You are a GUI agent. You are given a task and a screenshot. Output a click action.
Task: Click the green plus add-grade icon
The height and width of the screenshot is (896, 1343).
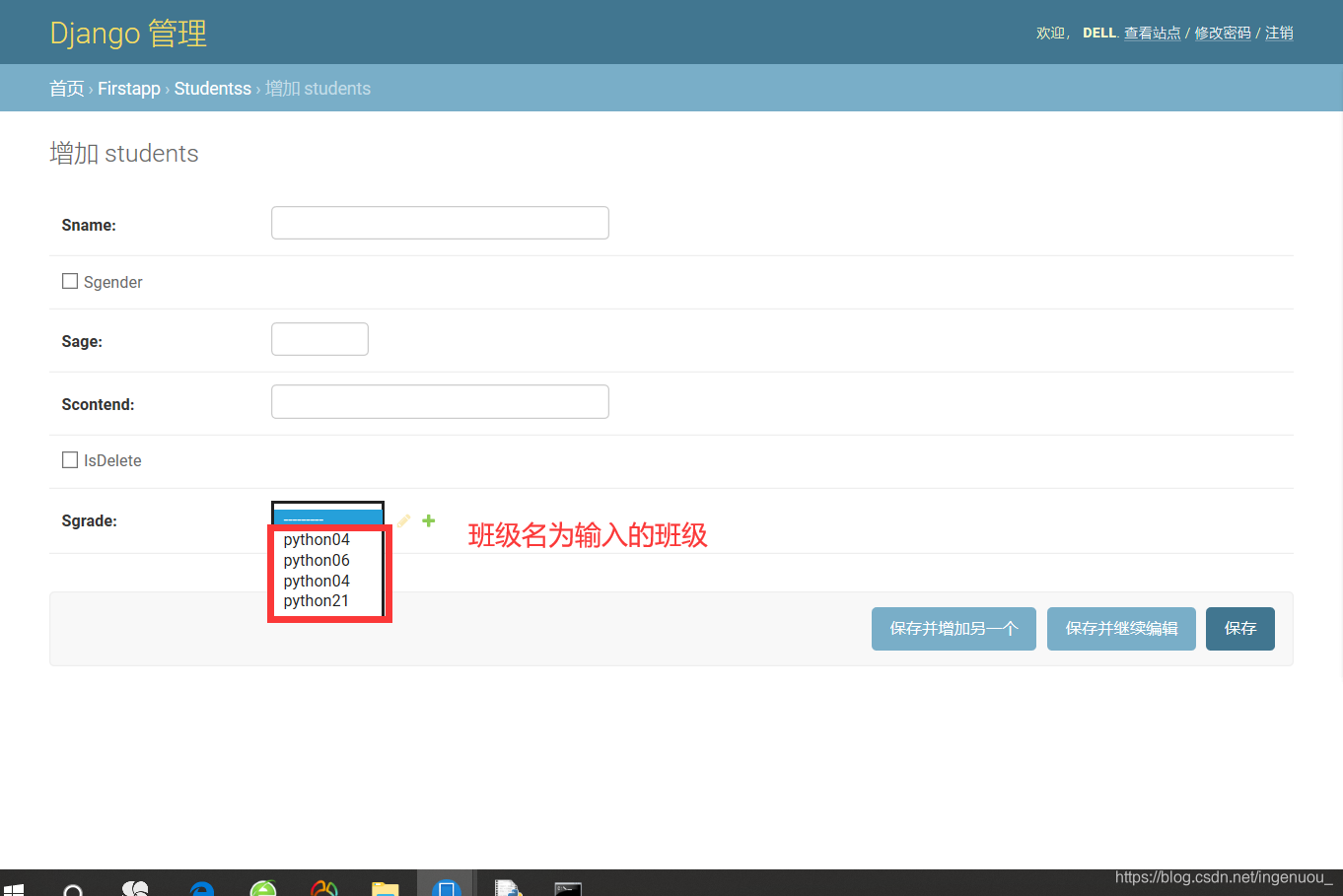point(428,520)
